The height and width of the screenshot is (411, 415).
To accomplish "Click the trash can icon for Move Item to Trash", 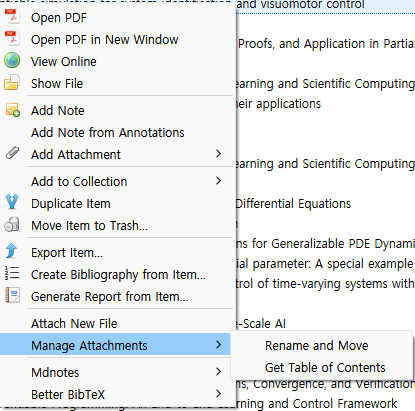I will (x=12, y=224).
